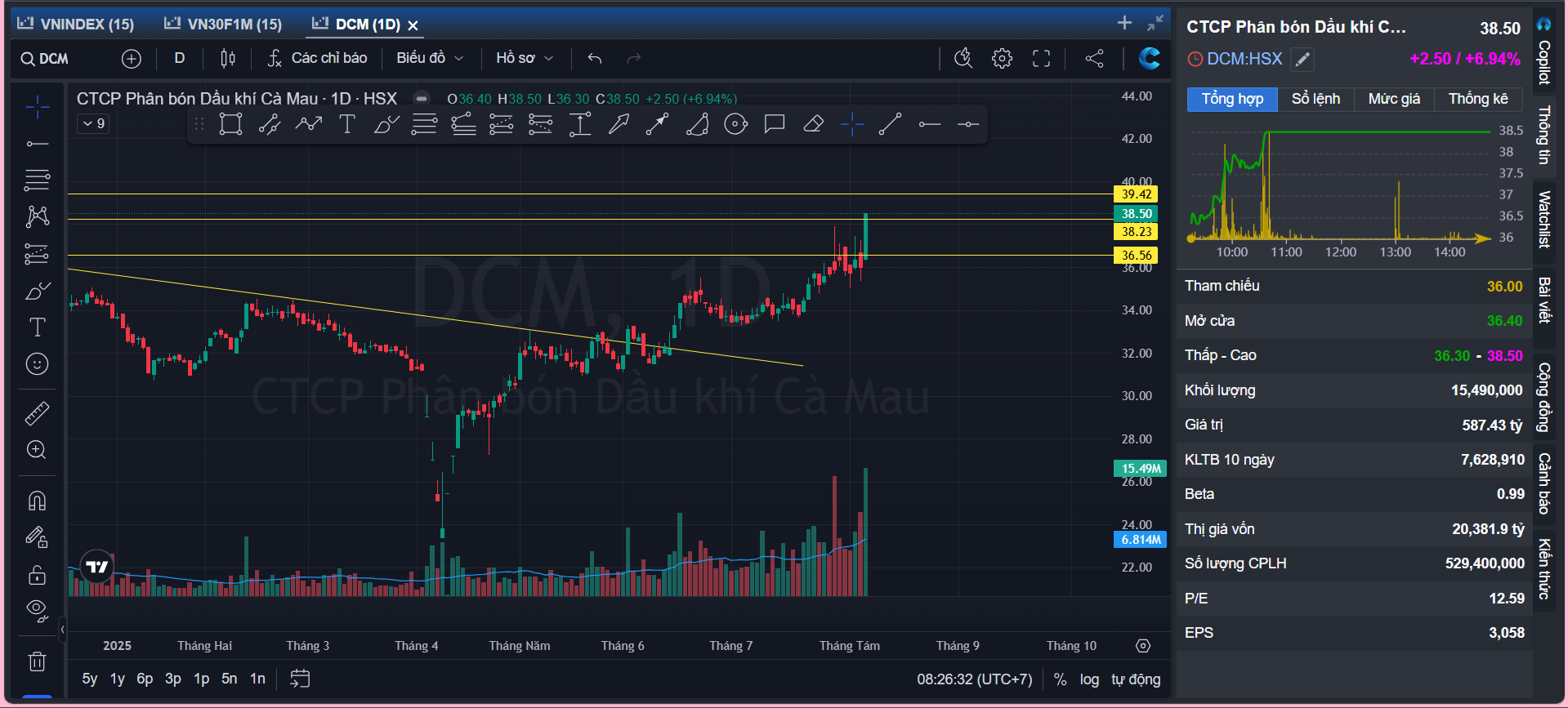Pick the circle shape tool in floating toolbar
The image size is (1568, 708).
735,124
